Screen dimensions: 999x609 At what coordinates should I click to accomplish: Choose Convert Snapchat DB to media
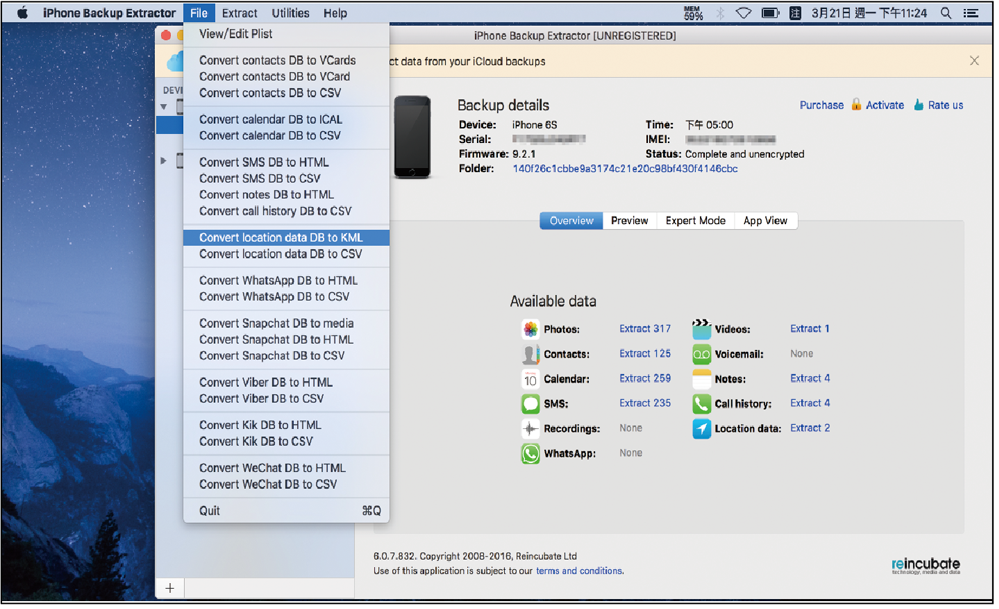click(286, 323)
